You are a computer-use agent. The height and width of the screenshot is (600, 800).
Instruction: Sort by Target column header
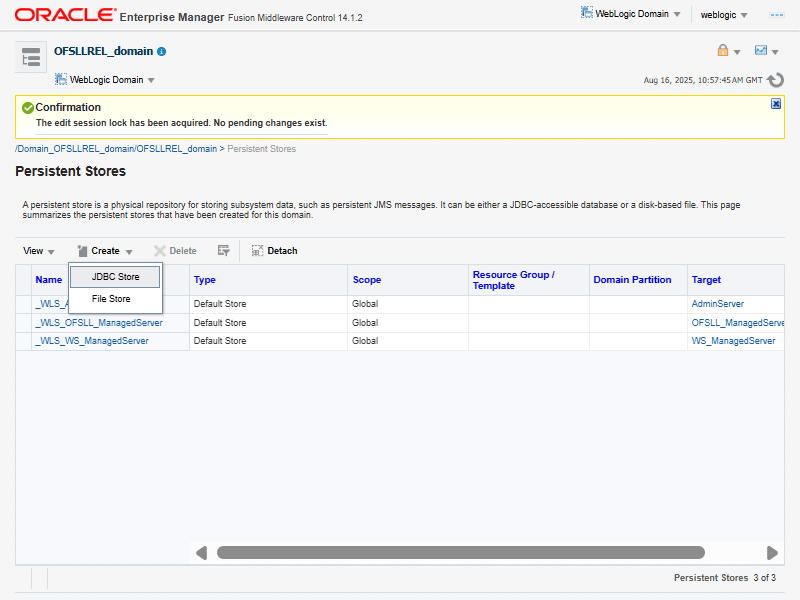(706, 280)
